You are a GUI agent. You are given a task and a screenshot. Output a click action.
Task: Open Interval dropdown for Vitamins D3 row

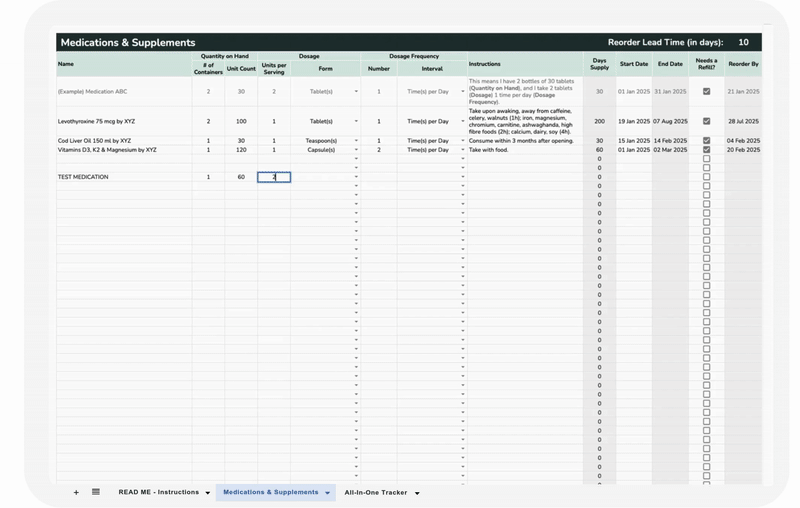point(463,150)
